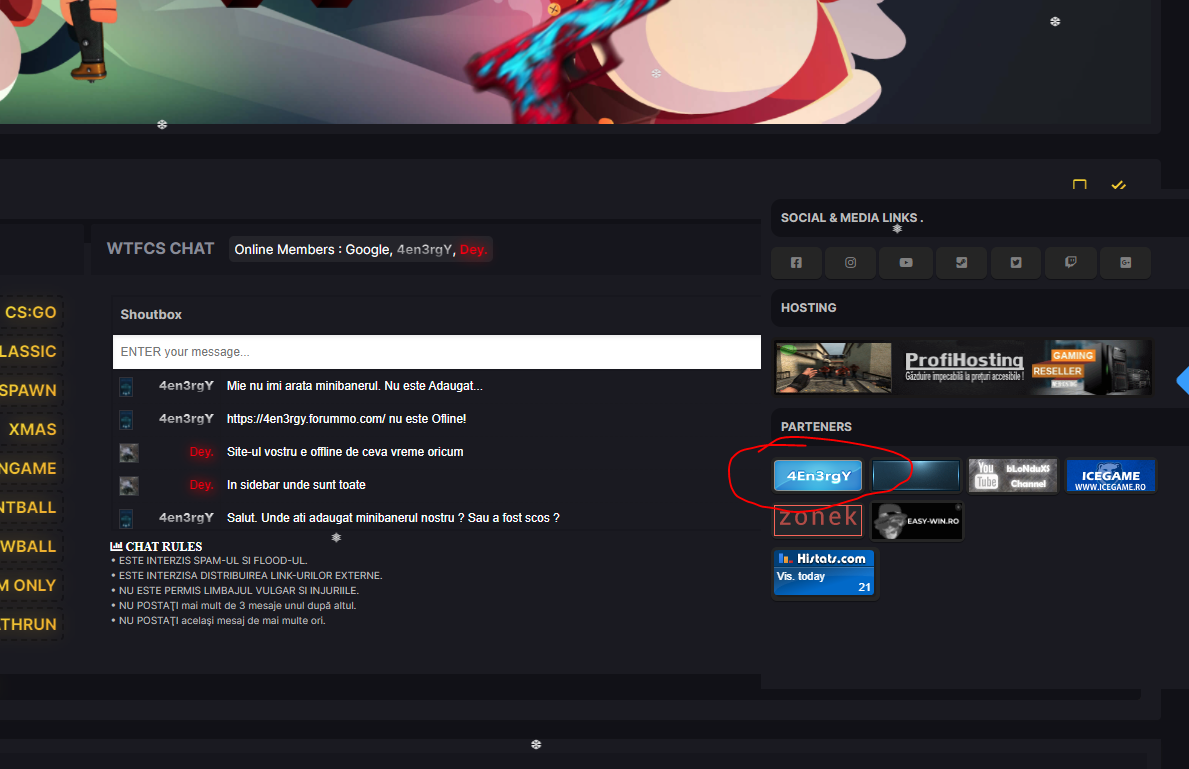Select the CS:GO menu item
The height and width of the screenshot is (769, 1189).
point(30,313)
